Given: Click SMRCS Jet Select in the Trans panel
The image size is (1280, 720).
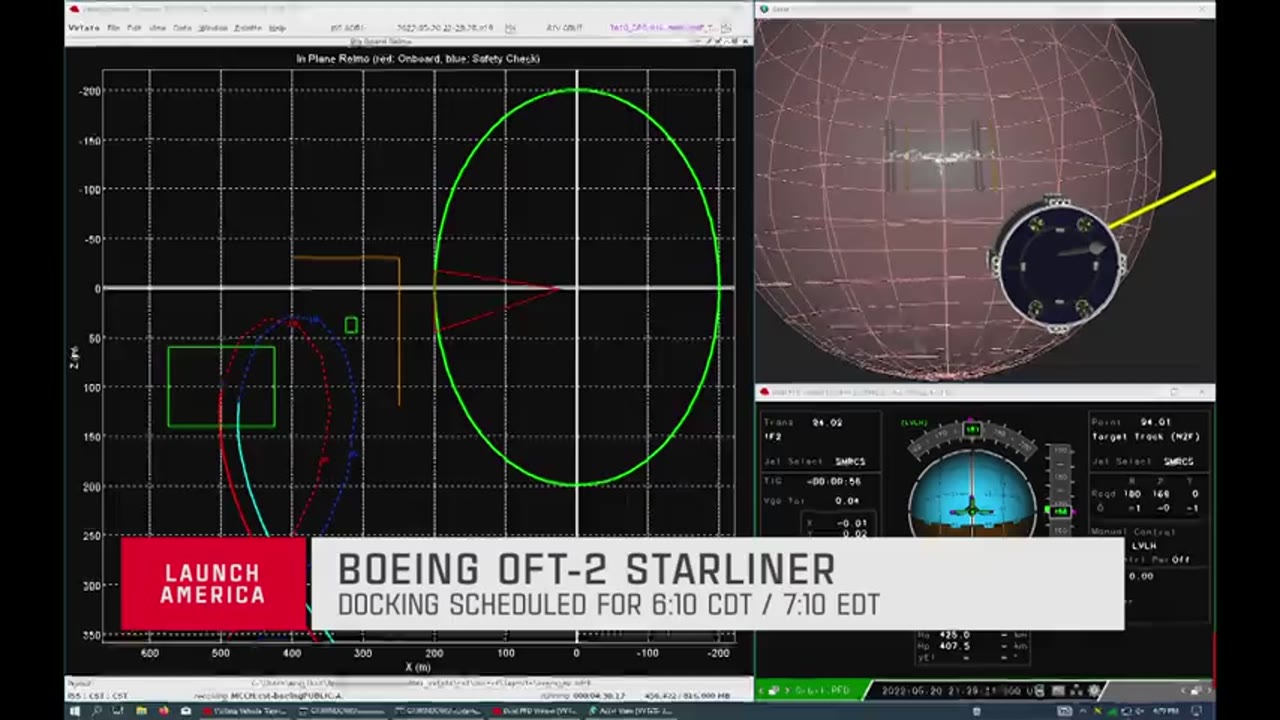Looking at the screenshot, I should click(x=850, y=462).
